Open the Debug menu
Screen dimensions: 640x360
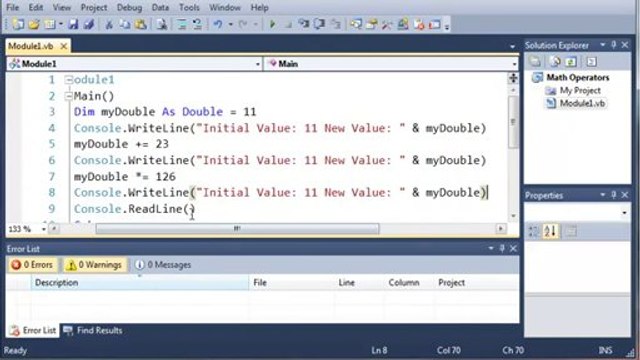[129, 7]
